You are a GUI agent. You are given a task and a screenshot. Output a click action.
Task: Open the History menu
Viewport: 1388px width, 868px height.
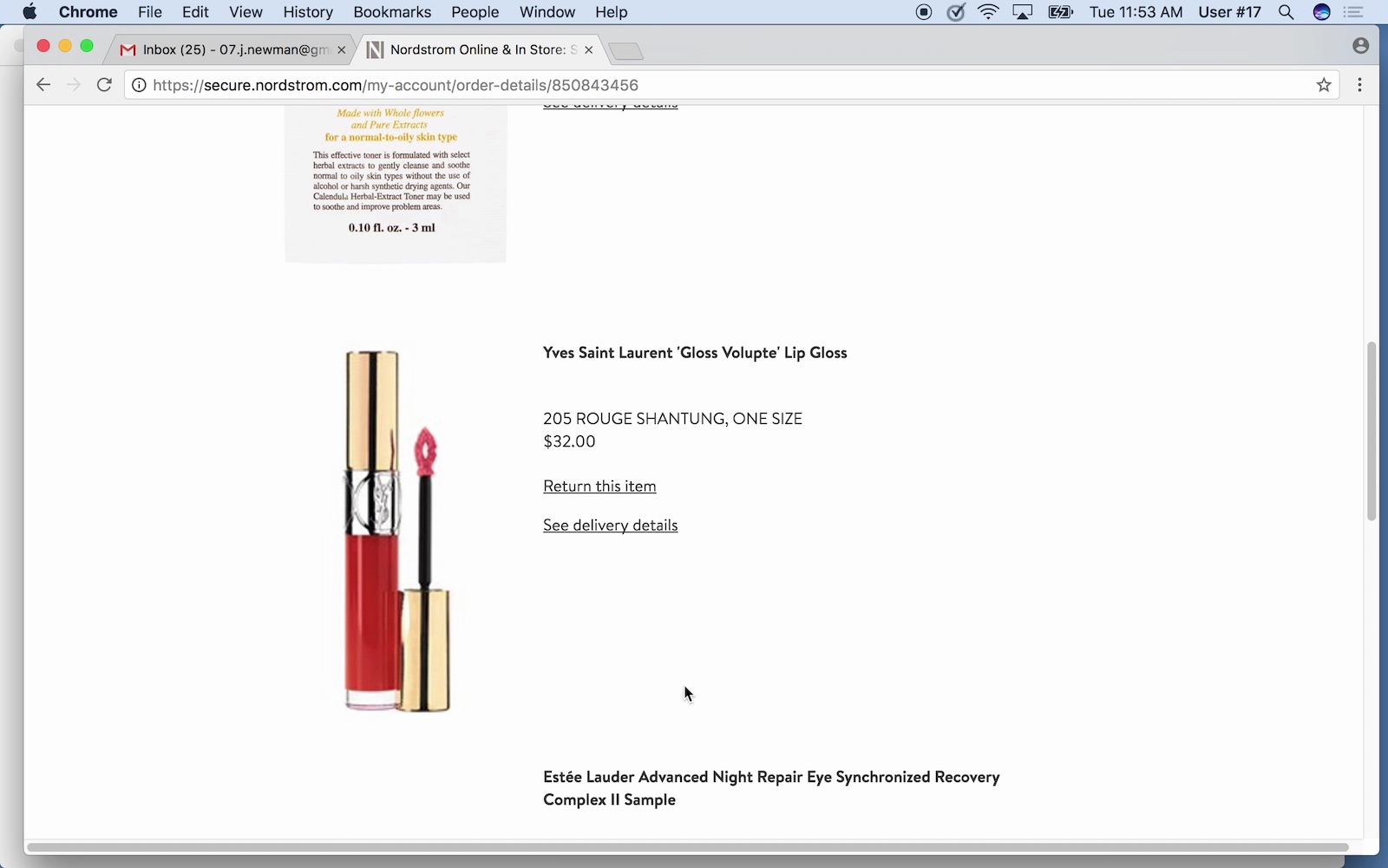308,12
